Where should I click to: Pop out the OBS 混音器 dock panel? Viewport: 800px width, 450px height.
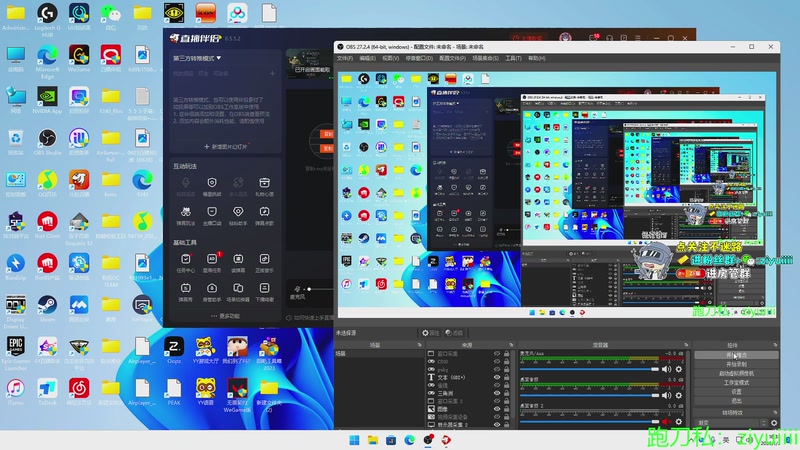click(x=686, y=345)
